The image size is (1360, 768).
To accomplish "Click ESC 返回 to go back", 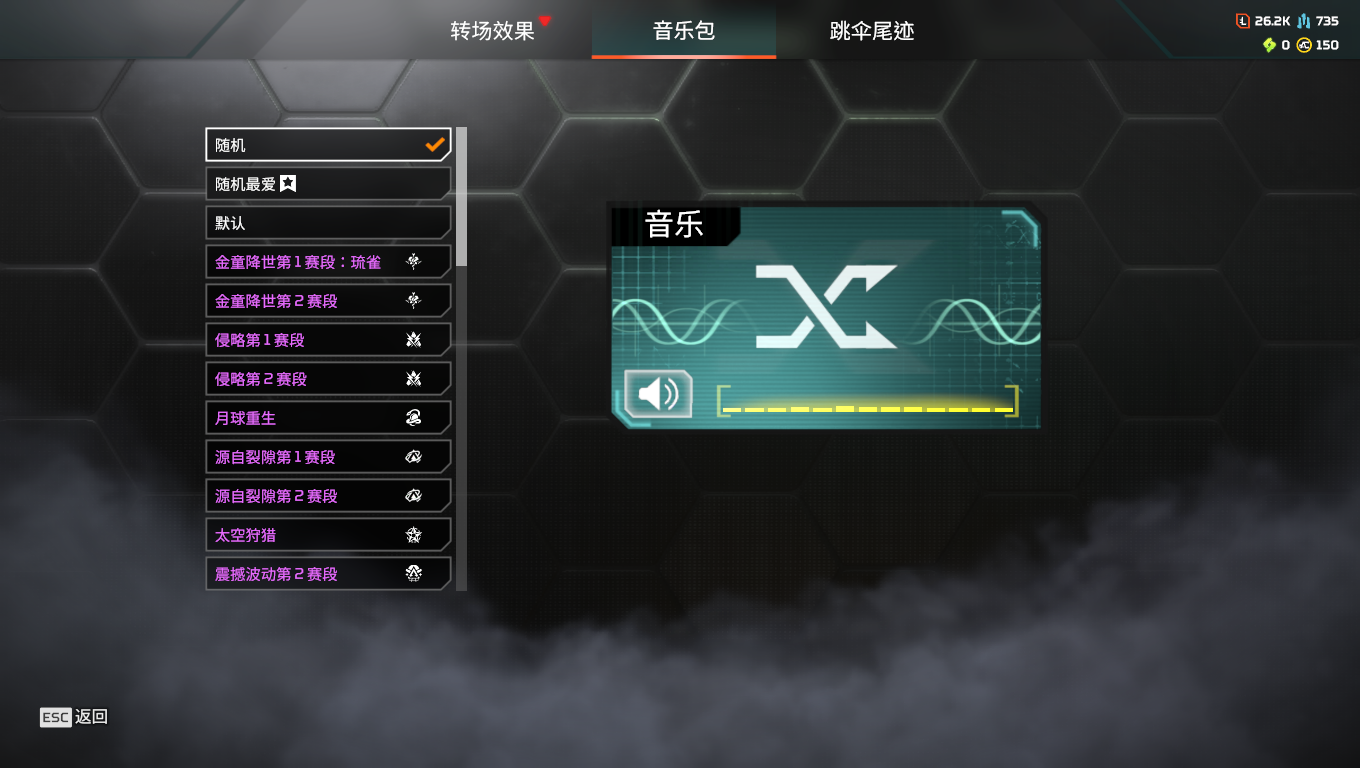I will [x=74, y=717].
